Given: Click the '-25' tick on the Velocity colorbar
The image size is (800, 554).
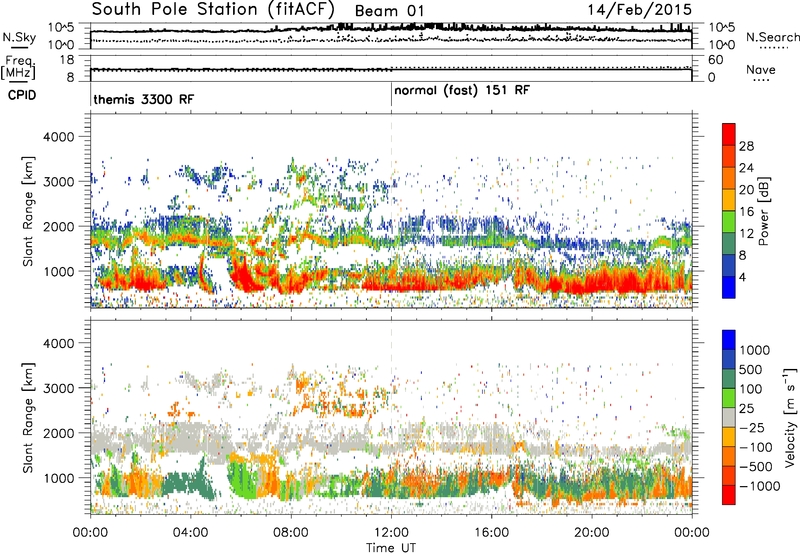Looking at the screenshot, I should (x=752, y=427).
